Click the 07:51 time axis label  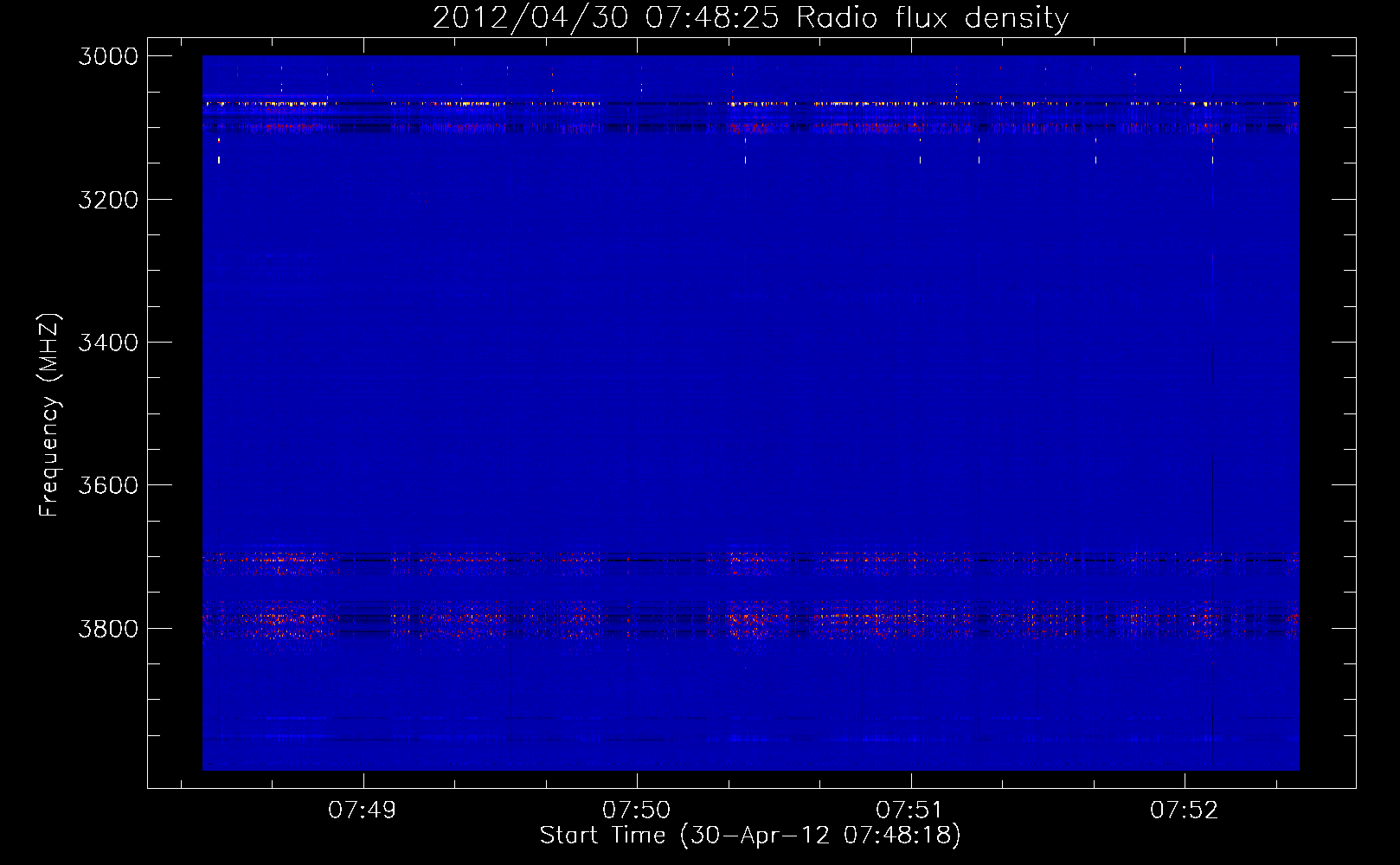click(x=909, y=811)
